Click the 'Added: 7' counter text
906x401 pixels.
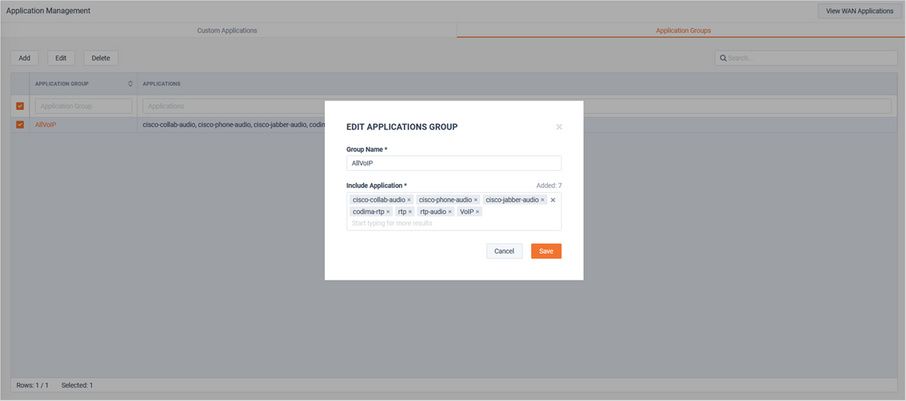[549, 185]
